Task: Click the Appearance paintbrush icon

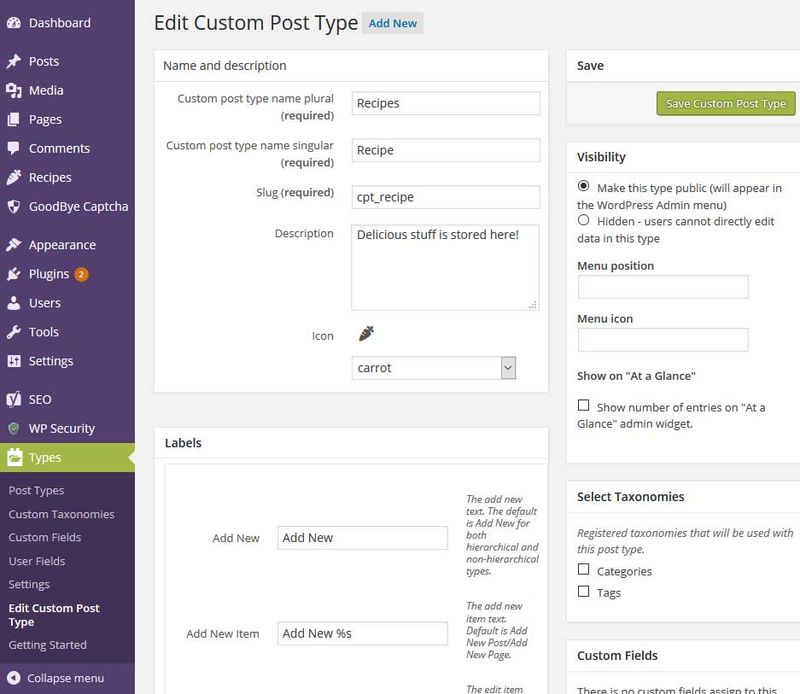Action: 14,245
